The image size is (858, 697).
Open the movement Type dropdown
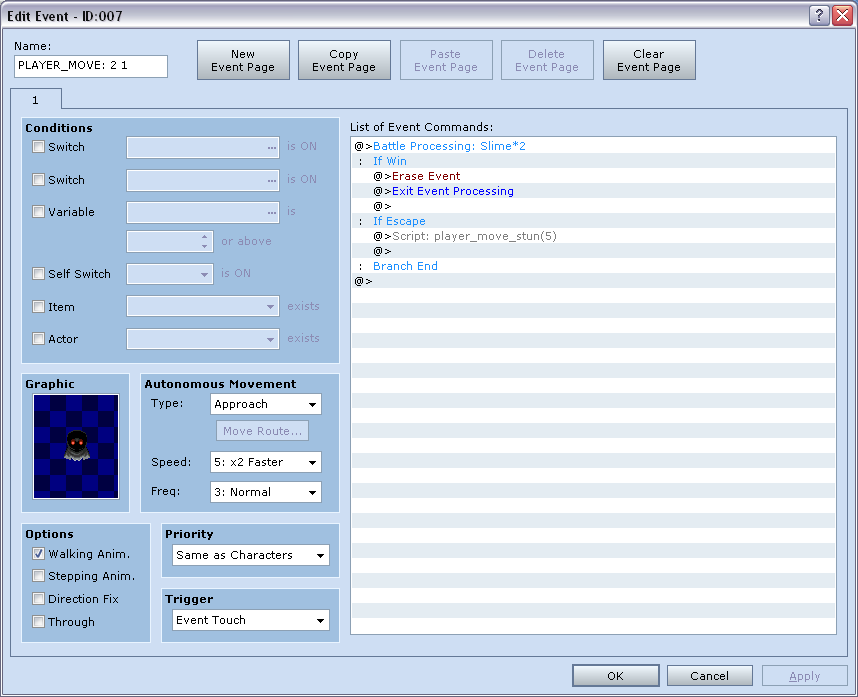tap(266, 405)
